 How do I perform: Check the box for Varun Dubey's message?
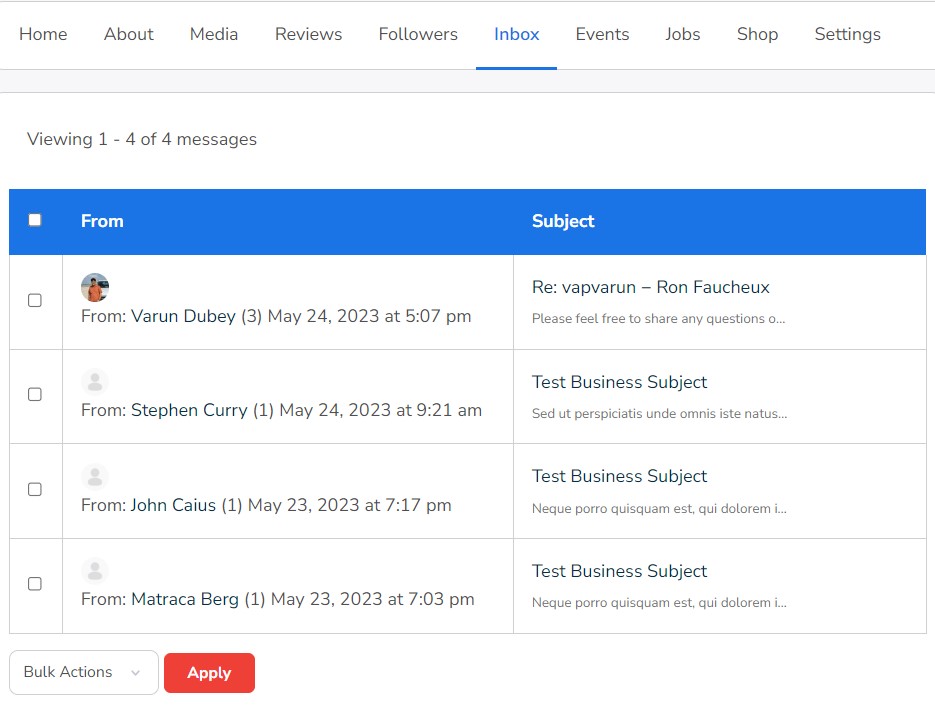(x=35, y=301)
